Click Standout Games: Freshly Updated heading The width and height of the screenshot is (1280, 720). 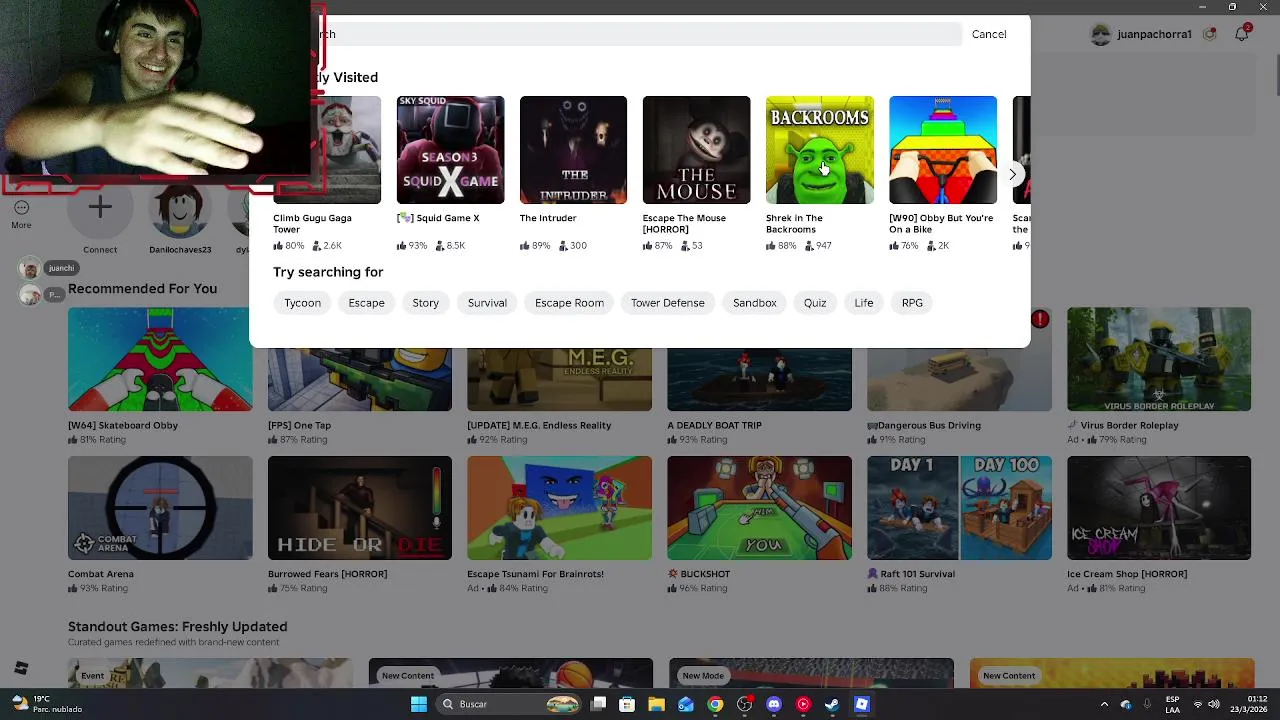[178, 627]
